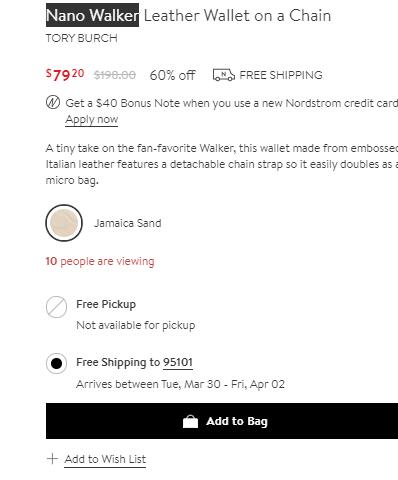Change the 95101 shipping zip code
398x480 pixels.
click(178, 362)
